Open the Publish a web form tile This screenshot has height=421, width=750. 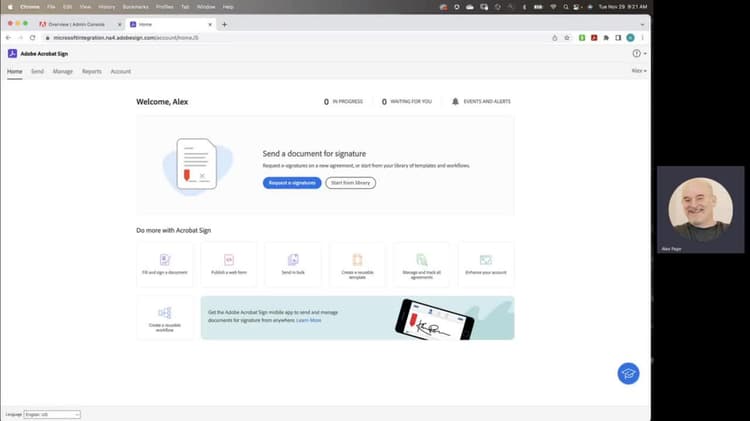click(x=229, y=265)
